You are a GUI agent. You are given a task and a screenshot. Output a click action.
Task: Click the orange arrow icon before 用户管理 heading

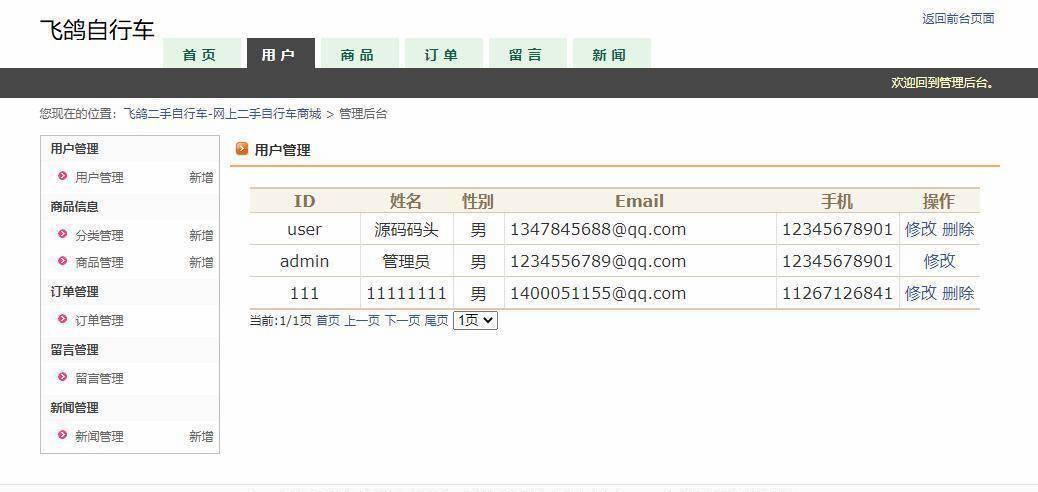[x=241, y=150]
